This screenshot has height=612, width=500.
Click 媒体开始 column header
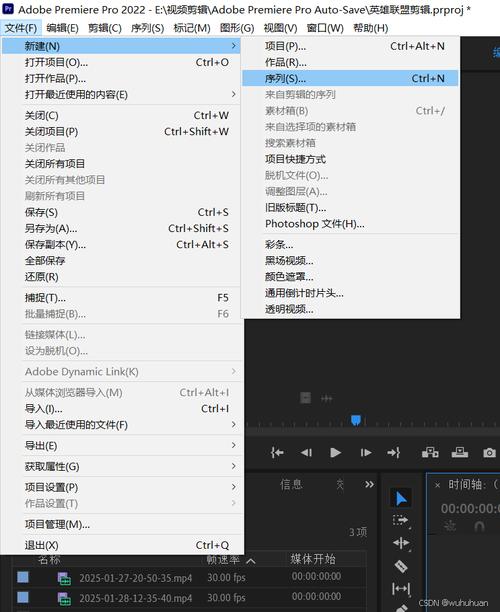(x=313, y=559)
